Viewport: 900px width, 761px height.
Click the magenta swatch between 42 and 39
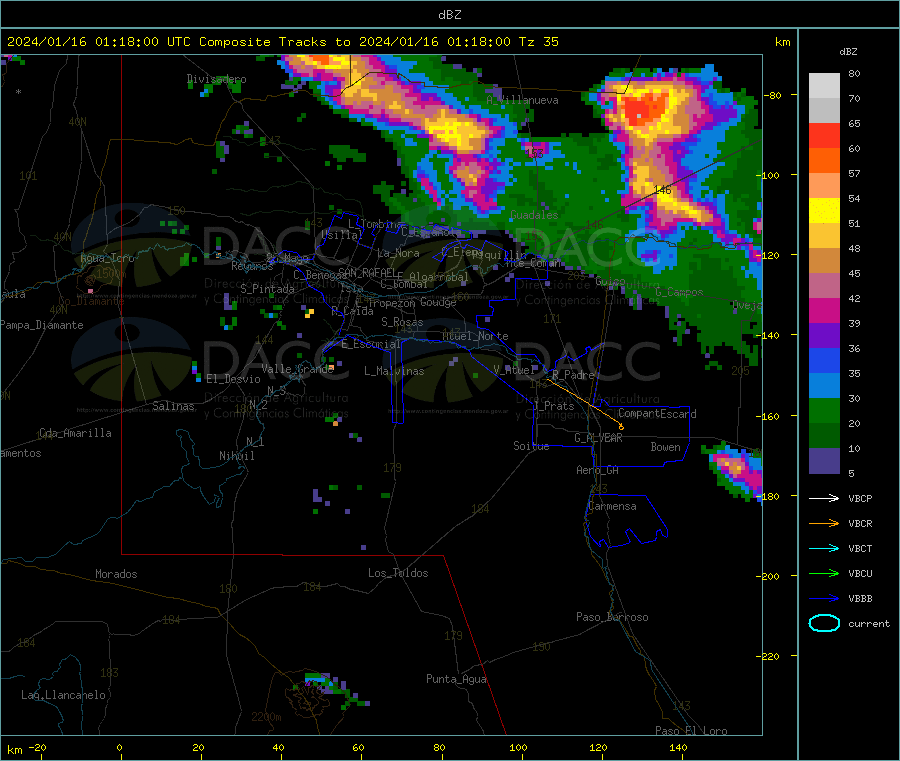click(x=824, y=310)
